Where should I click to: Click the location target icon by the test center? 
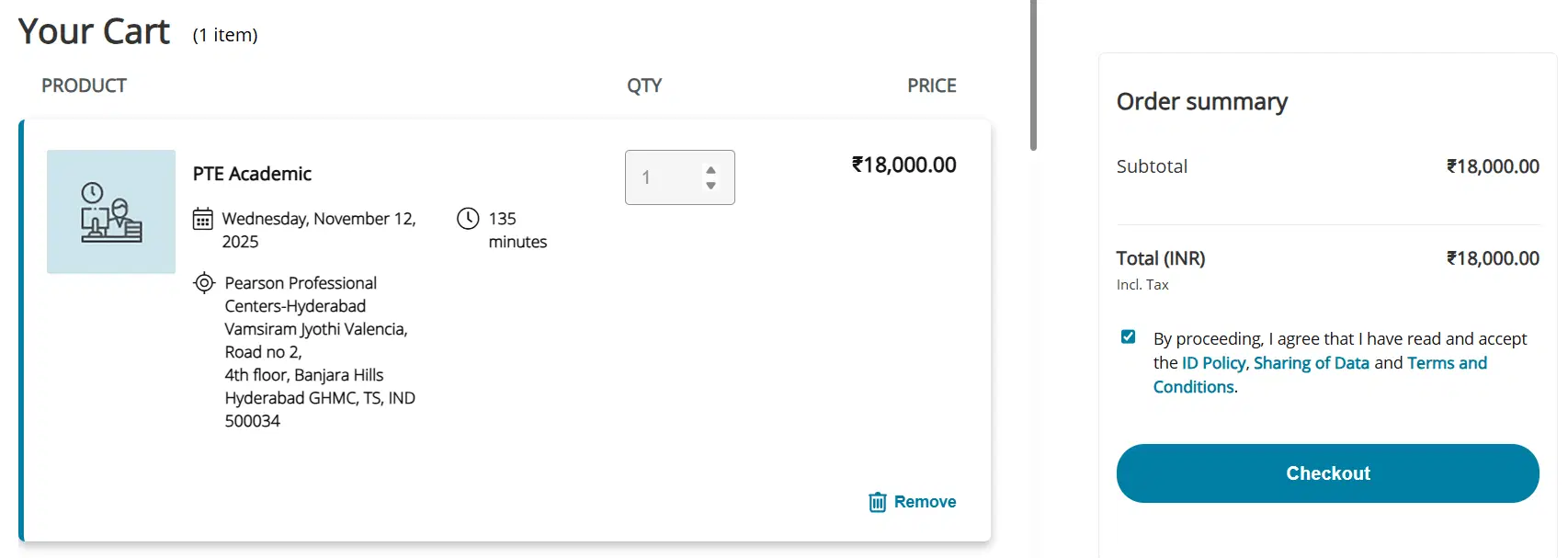(x=204, y=283)
